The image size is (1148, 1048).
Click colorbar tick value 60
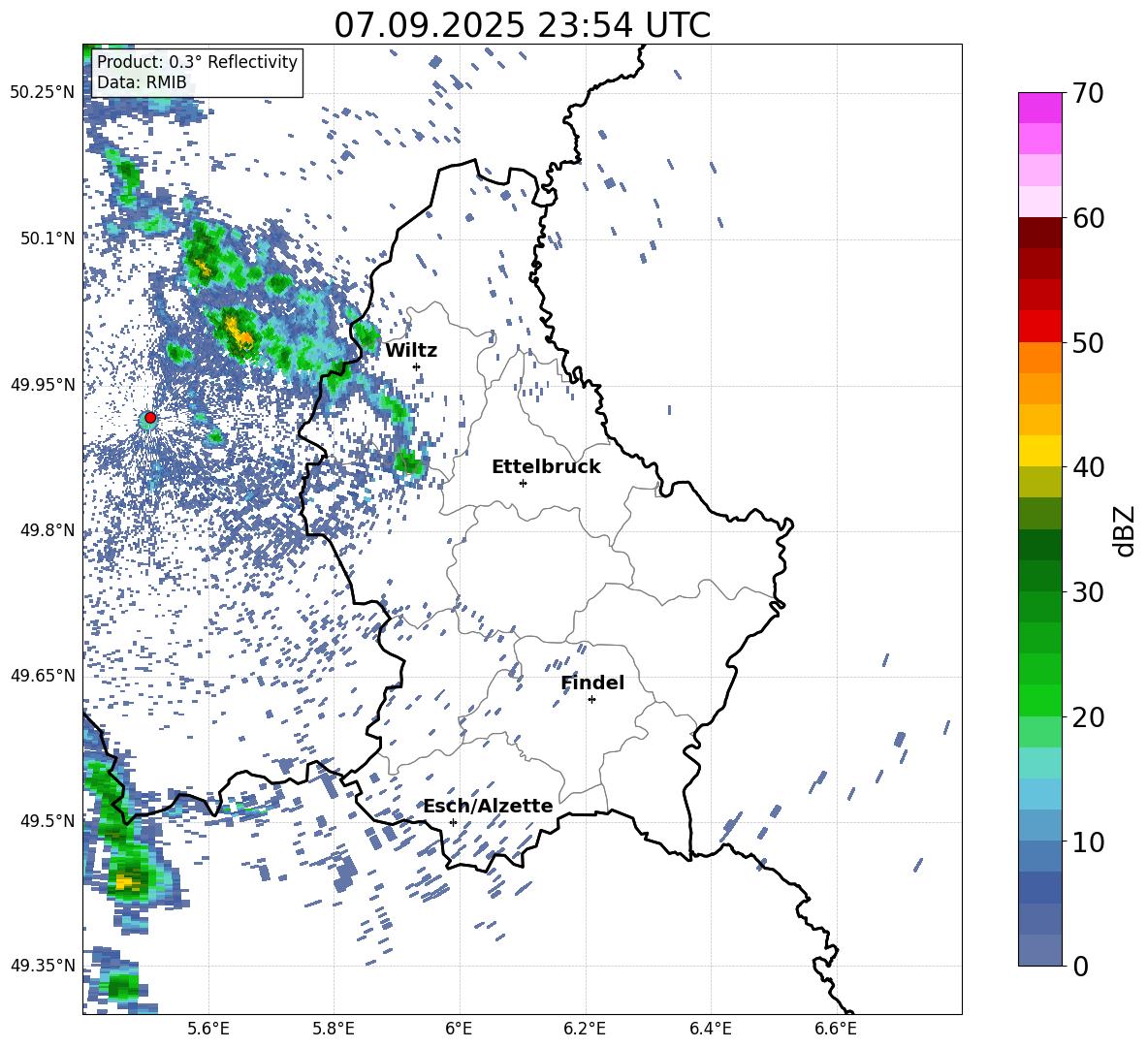click(x=1088, y=217)
